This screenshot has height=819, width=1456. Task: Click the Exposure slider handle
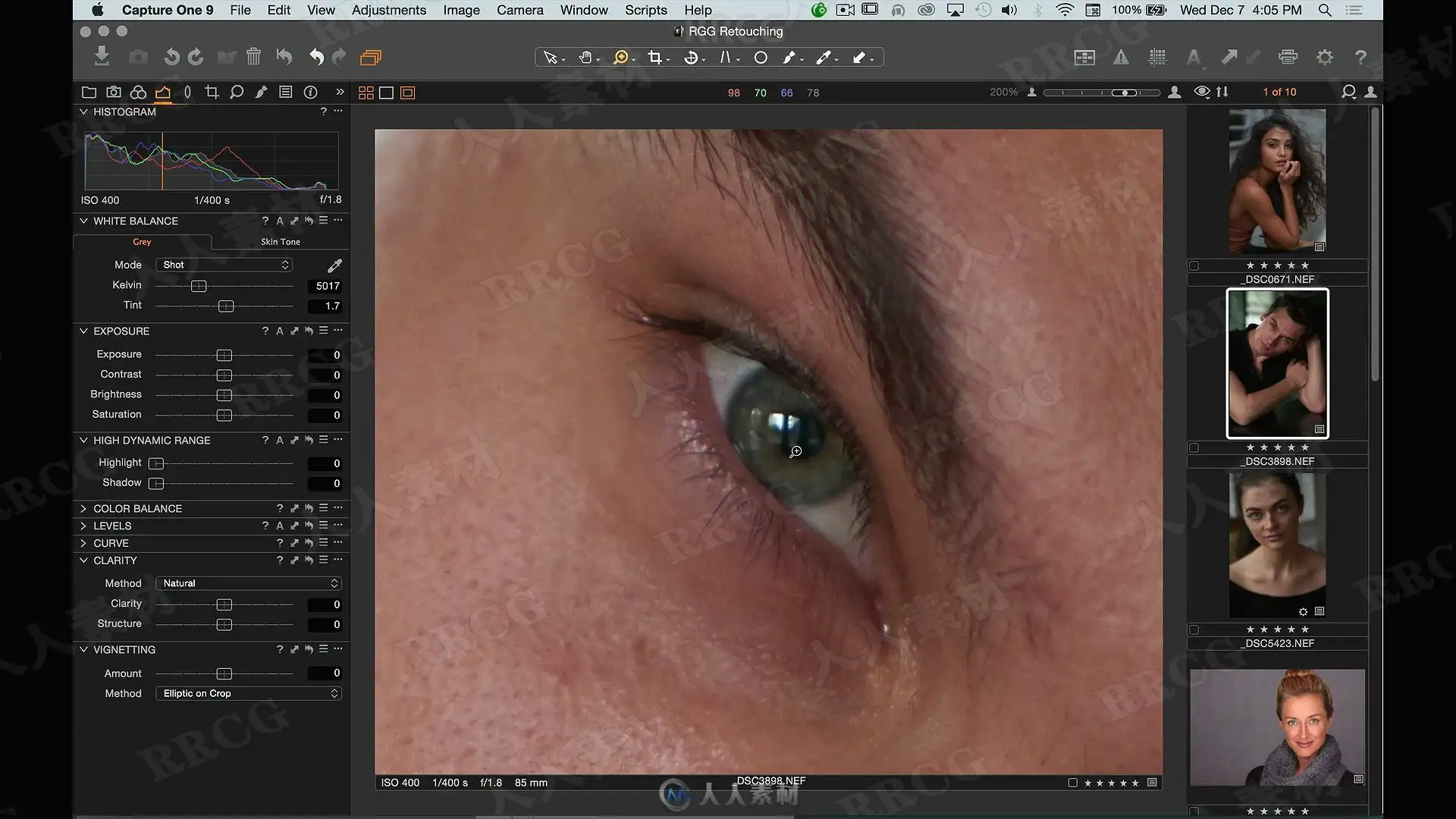click(x=224, y=356)
